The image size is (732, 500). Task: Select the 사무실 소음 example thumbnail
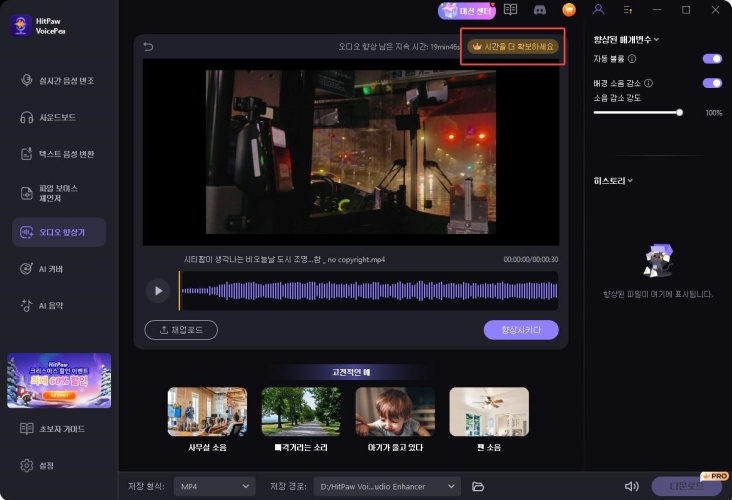(207, 411)
